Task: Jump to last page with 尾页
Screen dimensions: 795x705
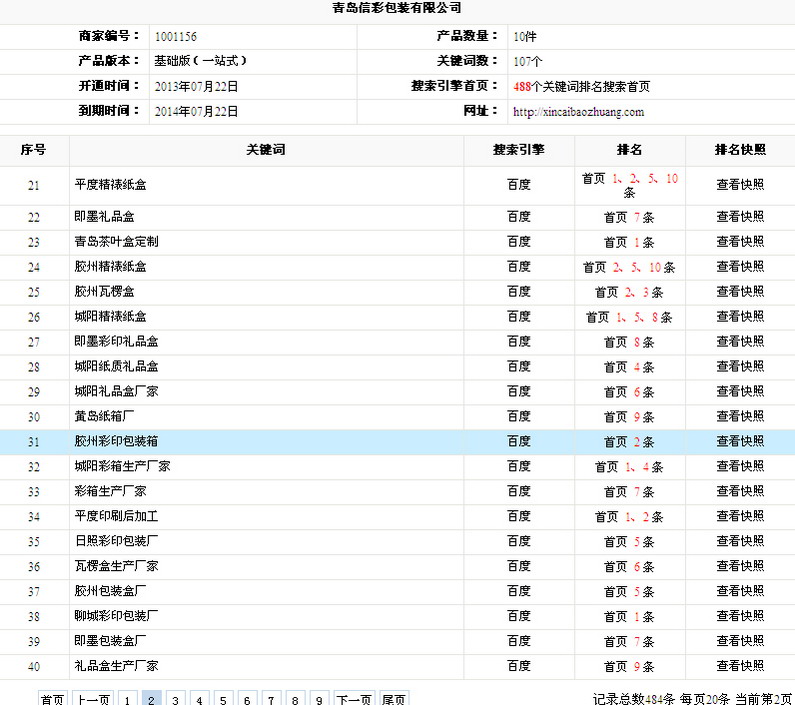Action: point(394,700)
